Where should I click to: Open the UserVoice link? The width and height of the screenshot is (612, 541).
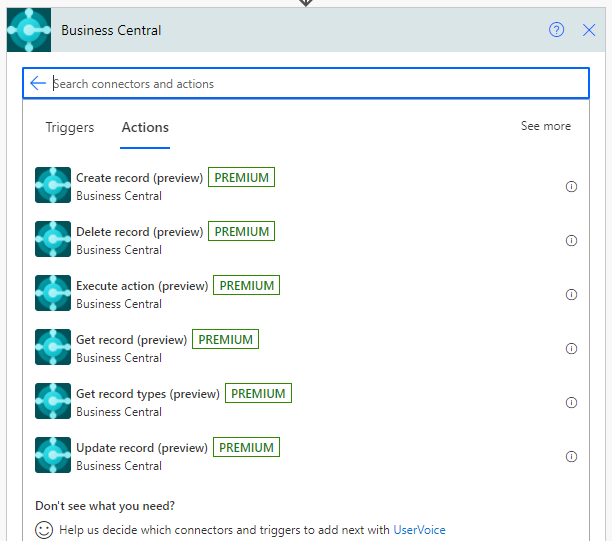[x=419, y=530]
